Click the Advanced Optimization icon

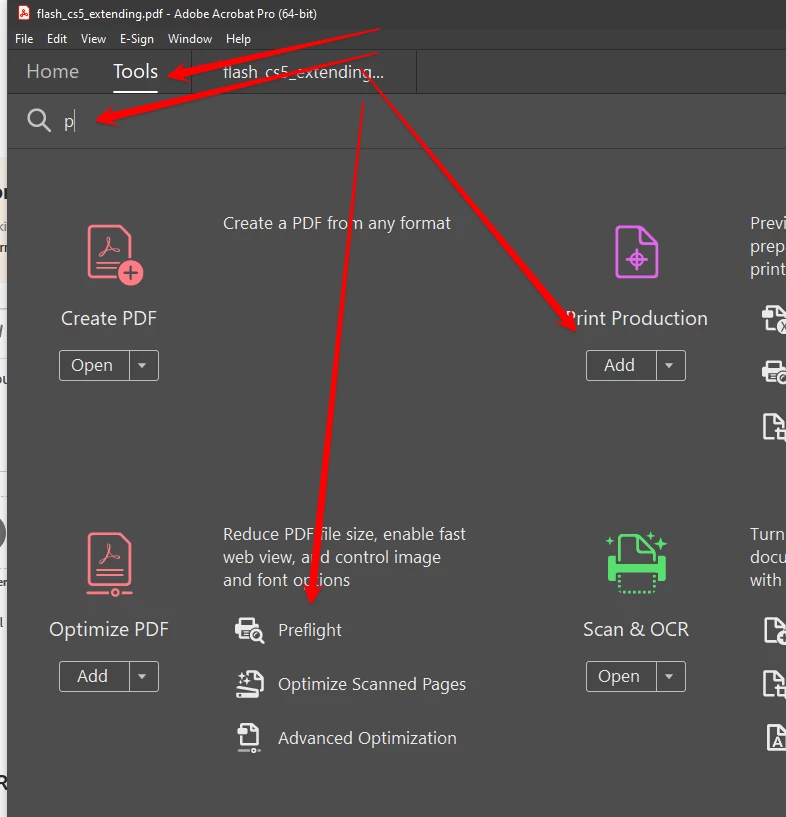coord(249,738)
